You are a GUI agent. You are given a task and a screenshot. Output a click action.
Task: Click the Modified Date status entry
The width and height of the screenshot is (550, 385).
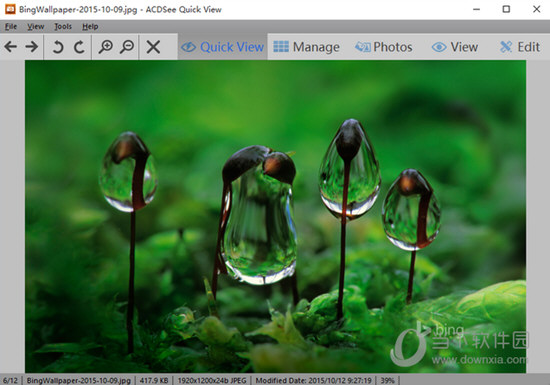(314, 380)
